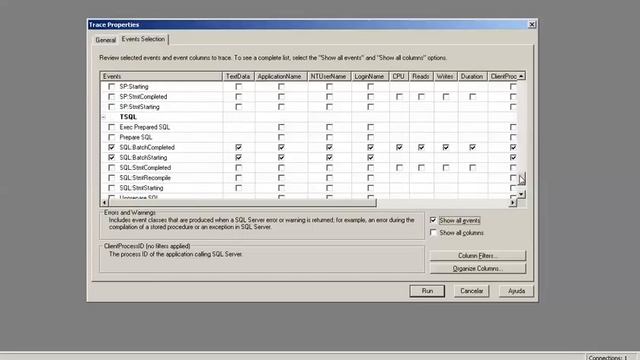Enable the SQL:StmtStarting event checkbox

pos(111,188)
